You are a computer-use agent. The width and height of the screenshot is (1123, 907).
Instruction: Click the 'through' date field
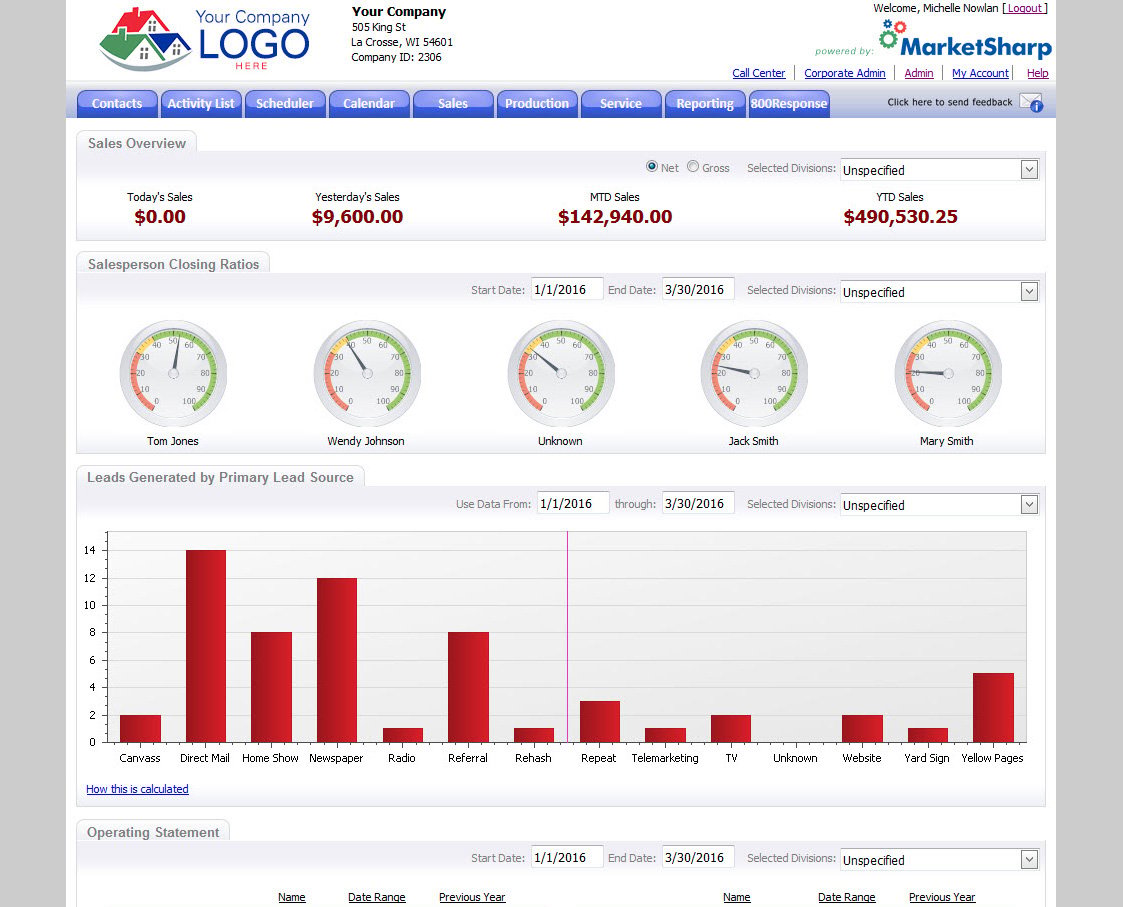pos(698,504)
